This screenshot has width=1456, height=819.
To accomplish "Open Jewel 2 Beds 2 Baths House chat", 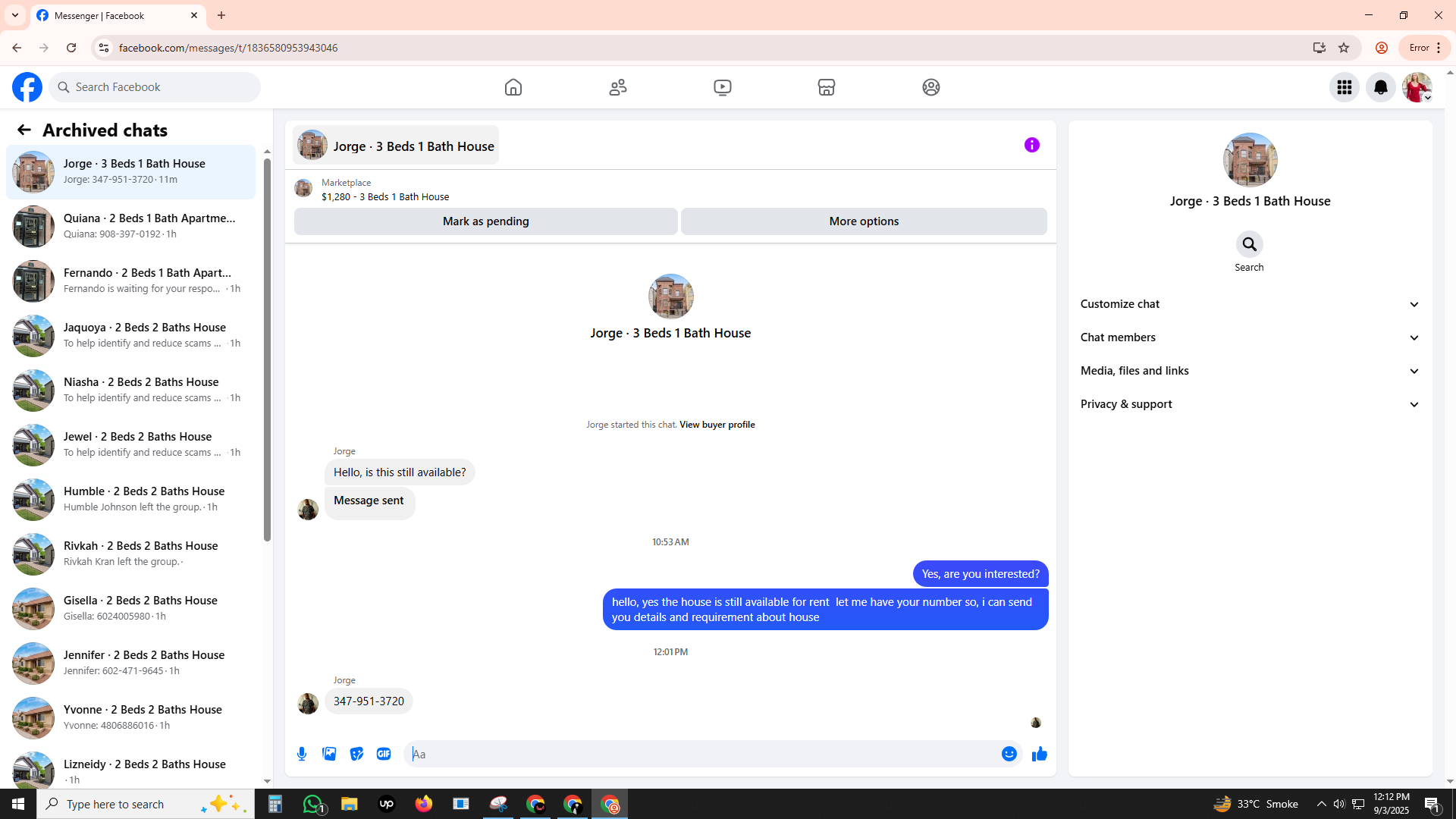I will pyautogui.click(x=130, y=444).
